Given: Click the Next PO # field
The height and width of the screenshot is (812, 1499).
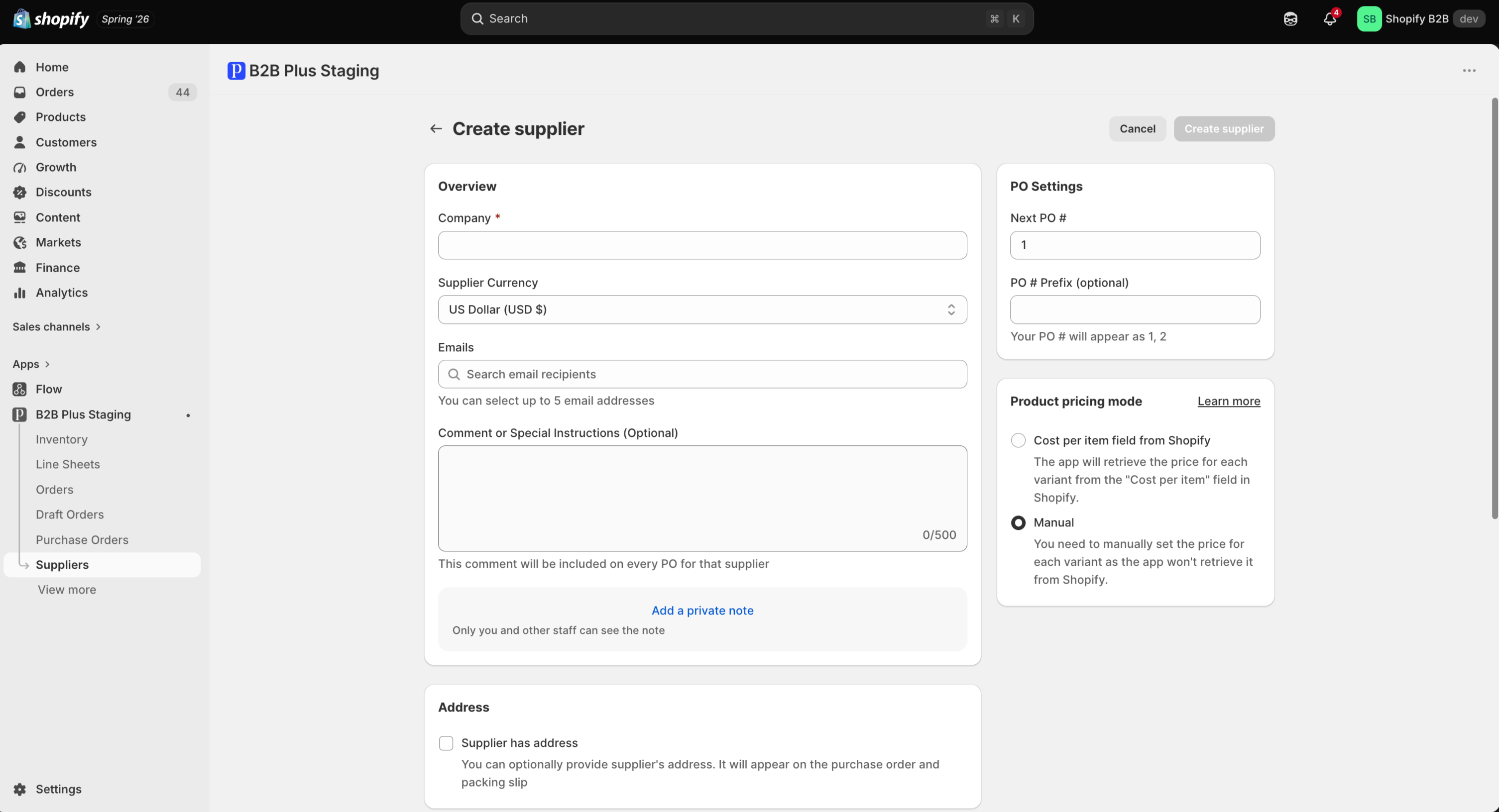Looking at the screenshot, I should pos(1135,245).
